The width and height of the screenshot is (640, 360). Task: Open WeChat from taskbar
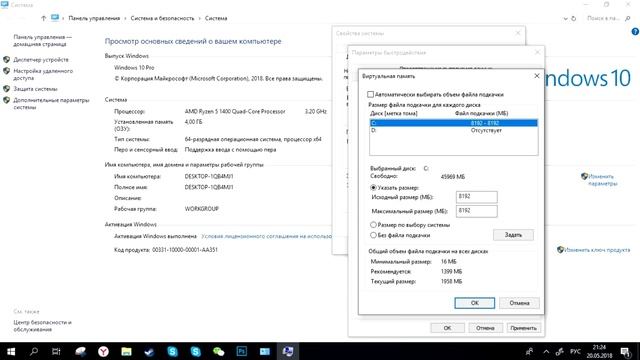[x=218, y=351]
